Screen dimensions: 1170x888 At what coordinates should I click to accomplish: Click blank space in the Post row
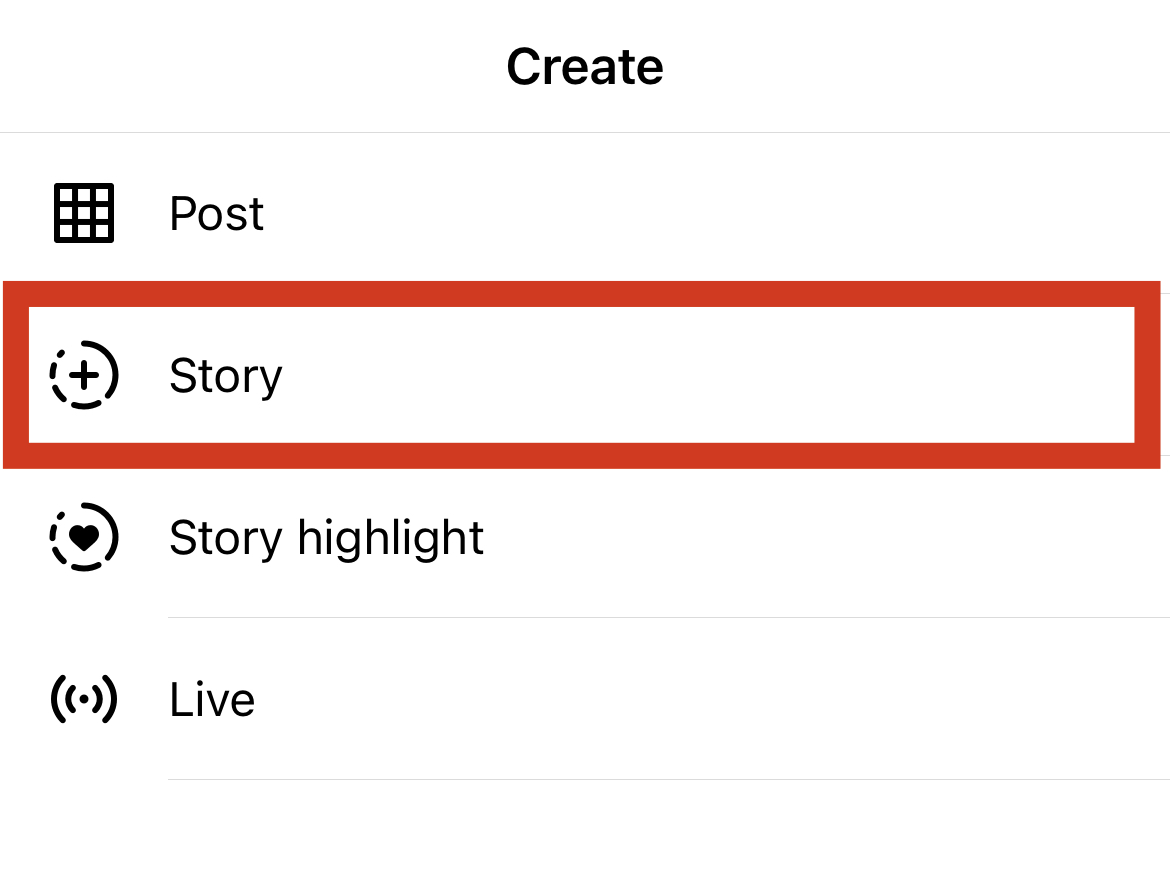pos(709,213)
